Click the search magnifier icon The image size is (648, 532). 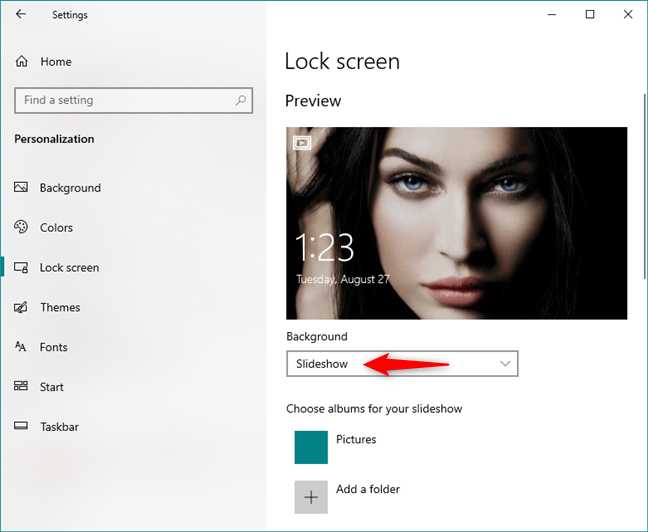[x=240, y=100]
